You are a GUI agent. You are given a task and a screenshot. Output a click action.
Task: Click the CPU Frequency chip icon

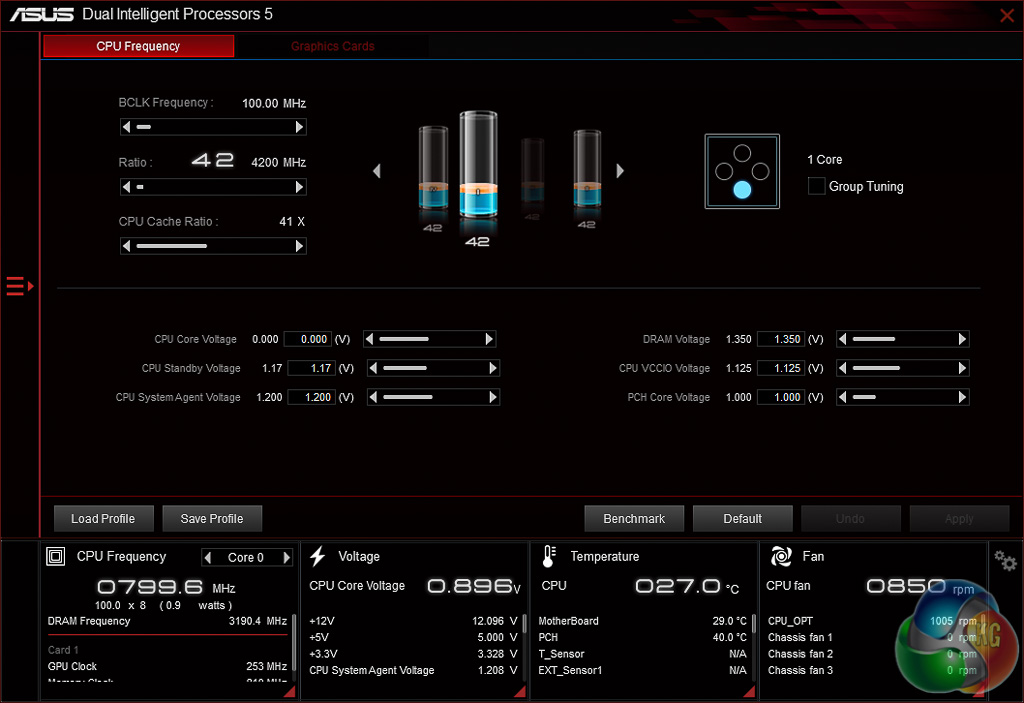(57, 557)
